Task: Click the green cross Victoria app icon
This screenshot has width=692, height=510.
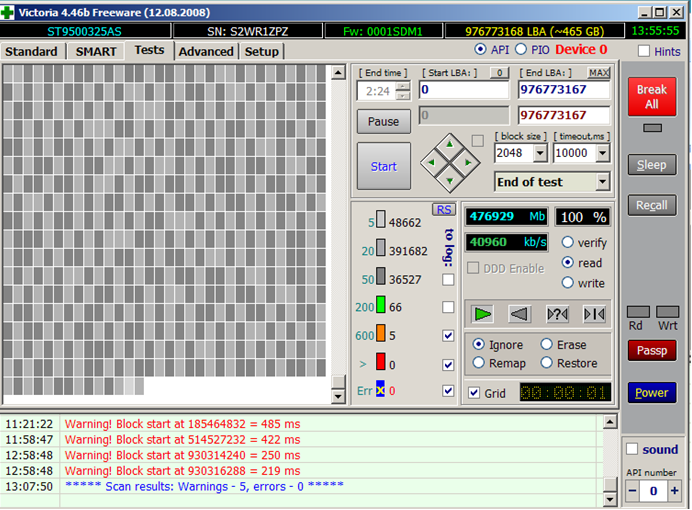Action: [x=7, y=12]
